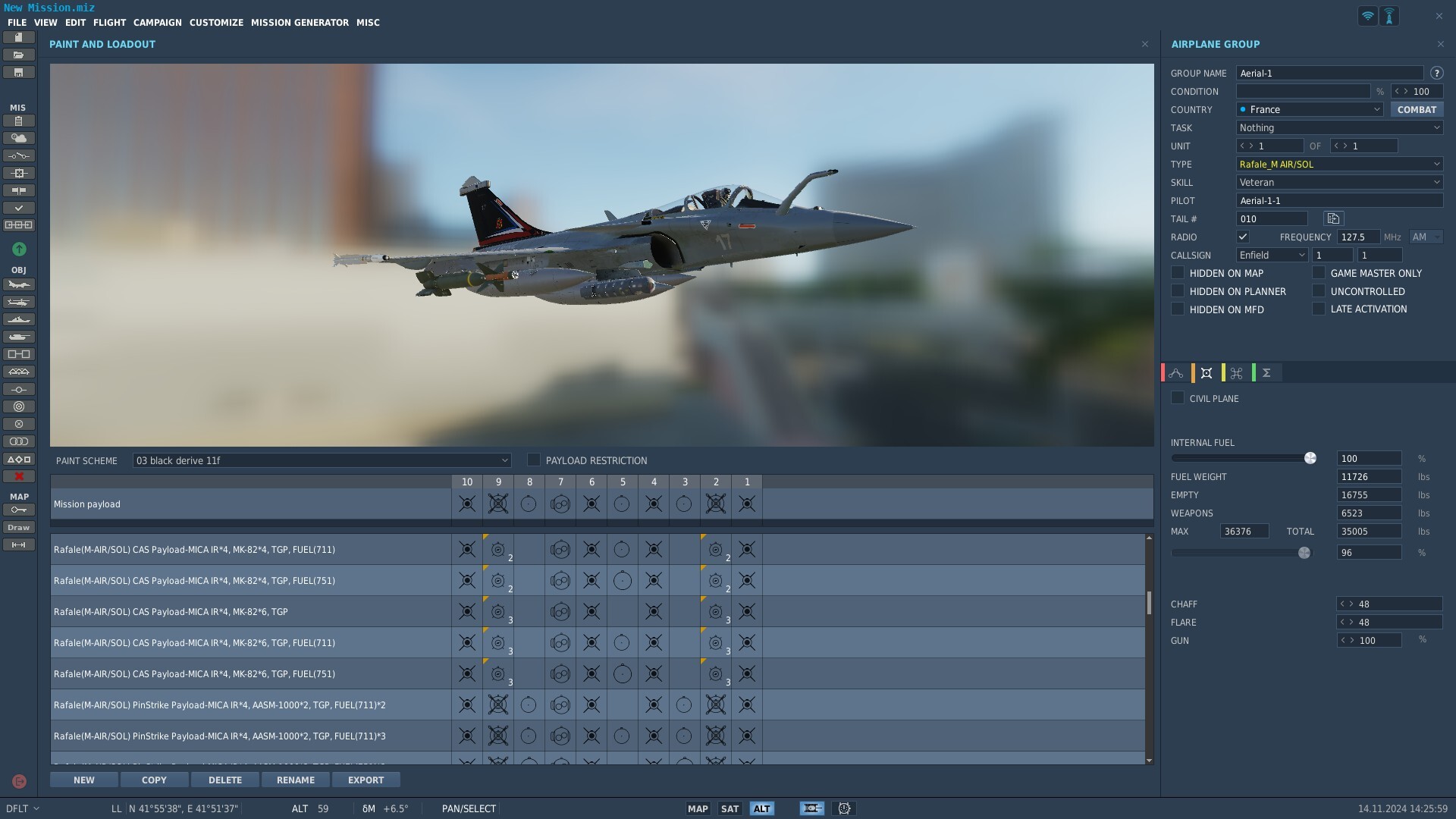1456x819 pixels.
Task: Open the Task dropdown showing Nothing
Action: tap(1339, 127)
